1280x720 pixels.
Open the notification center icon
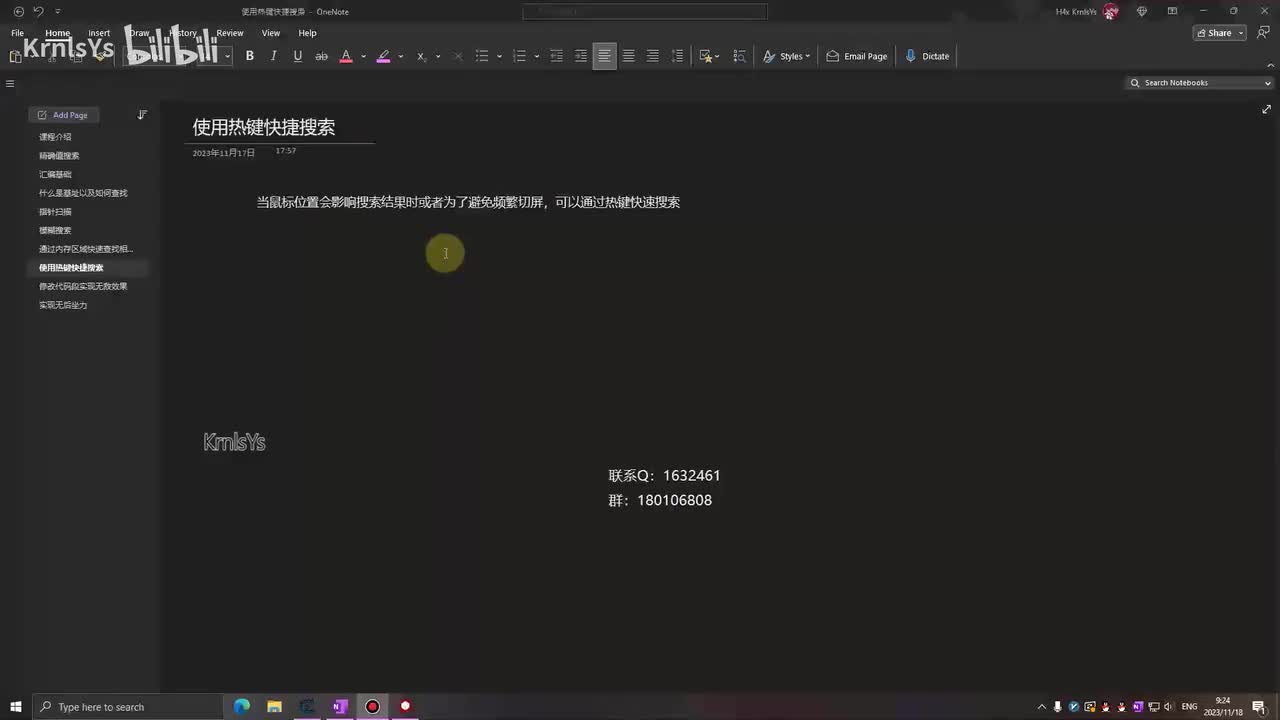tap(1258, 707)
